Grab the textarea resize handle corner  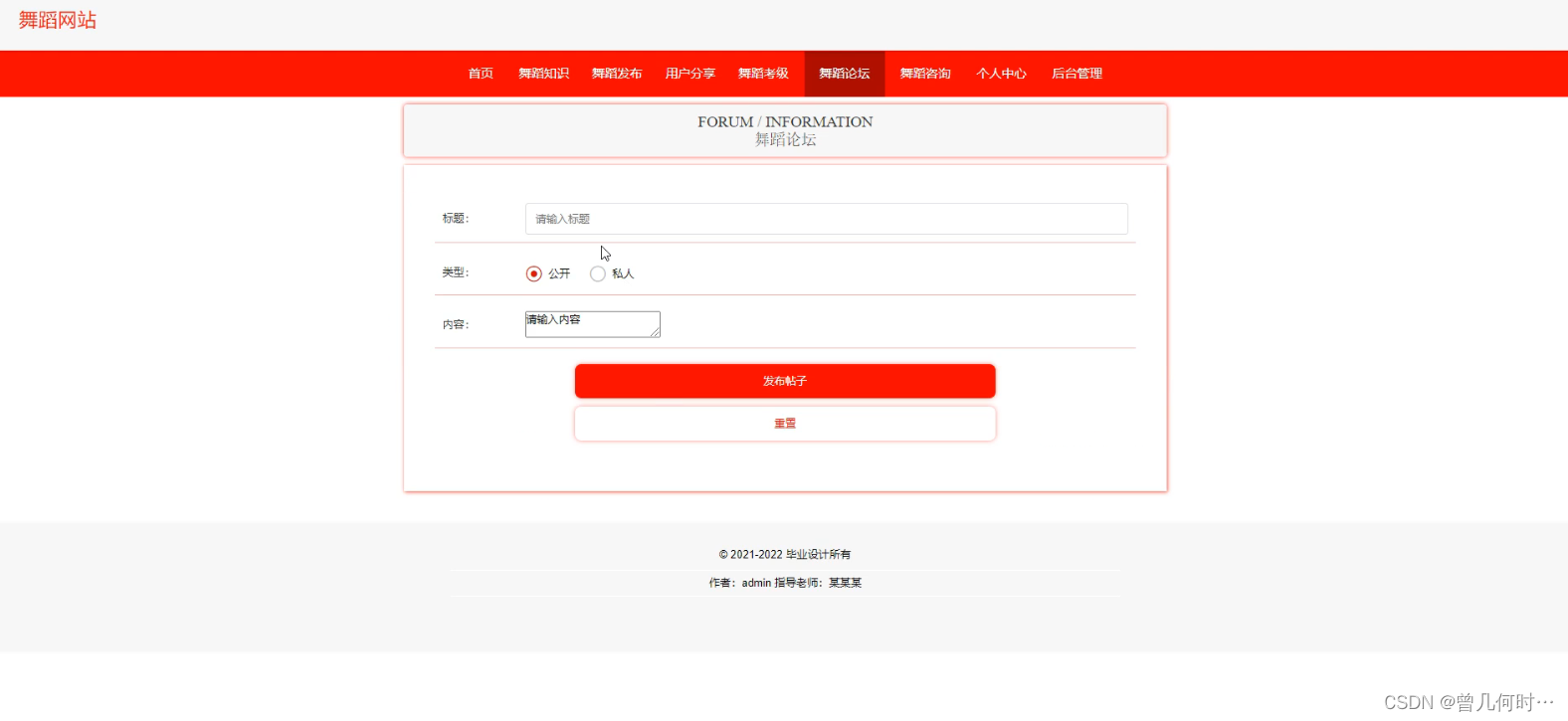click(x=655, y=332)
